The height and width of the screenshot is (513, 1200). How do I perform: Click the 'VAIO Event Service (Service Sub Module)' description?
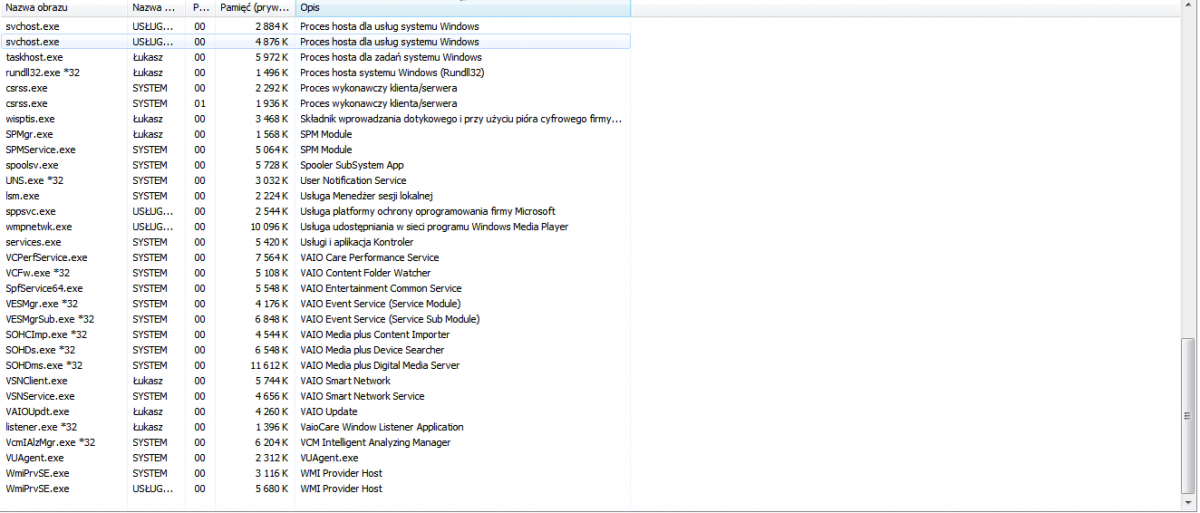[x=390, y=319]
